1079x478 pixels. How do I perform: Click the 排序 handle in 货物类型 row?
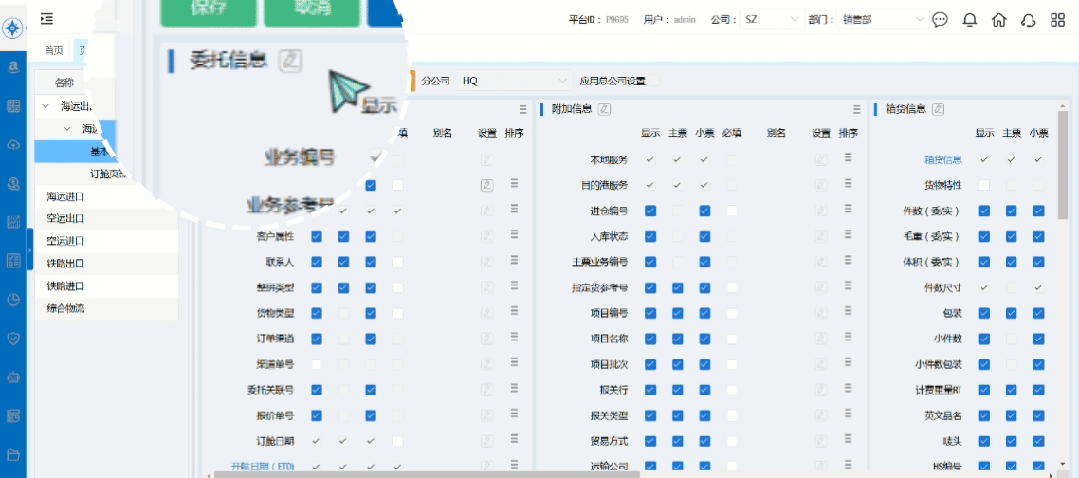click(514, 312)
